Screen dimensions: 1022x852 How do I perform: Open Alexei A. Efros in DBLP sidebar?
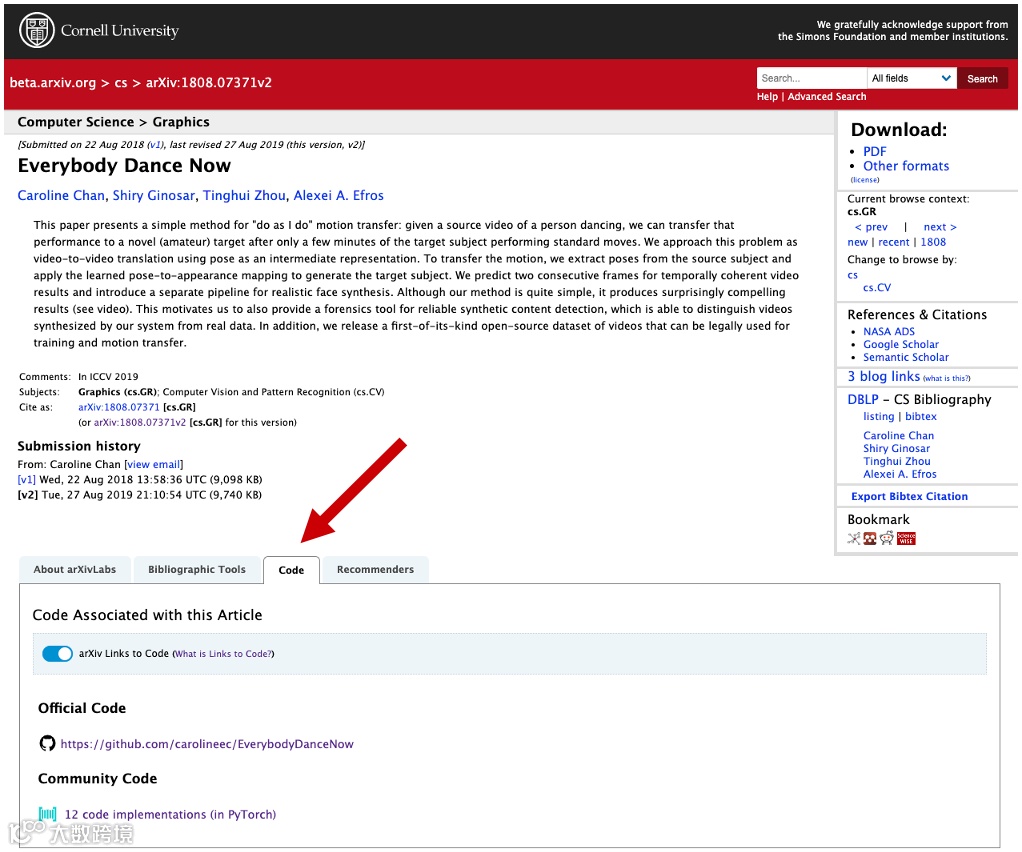(x=900, y=474)
